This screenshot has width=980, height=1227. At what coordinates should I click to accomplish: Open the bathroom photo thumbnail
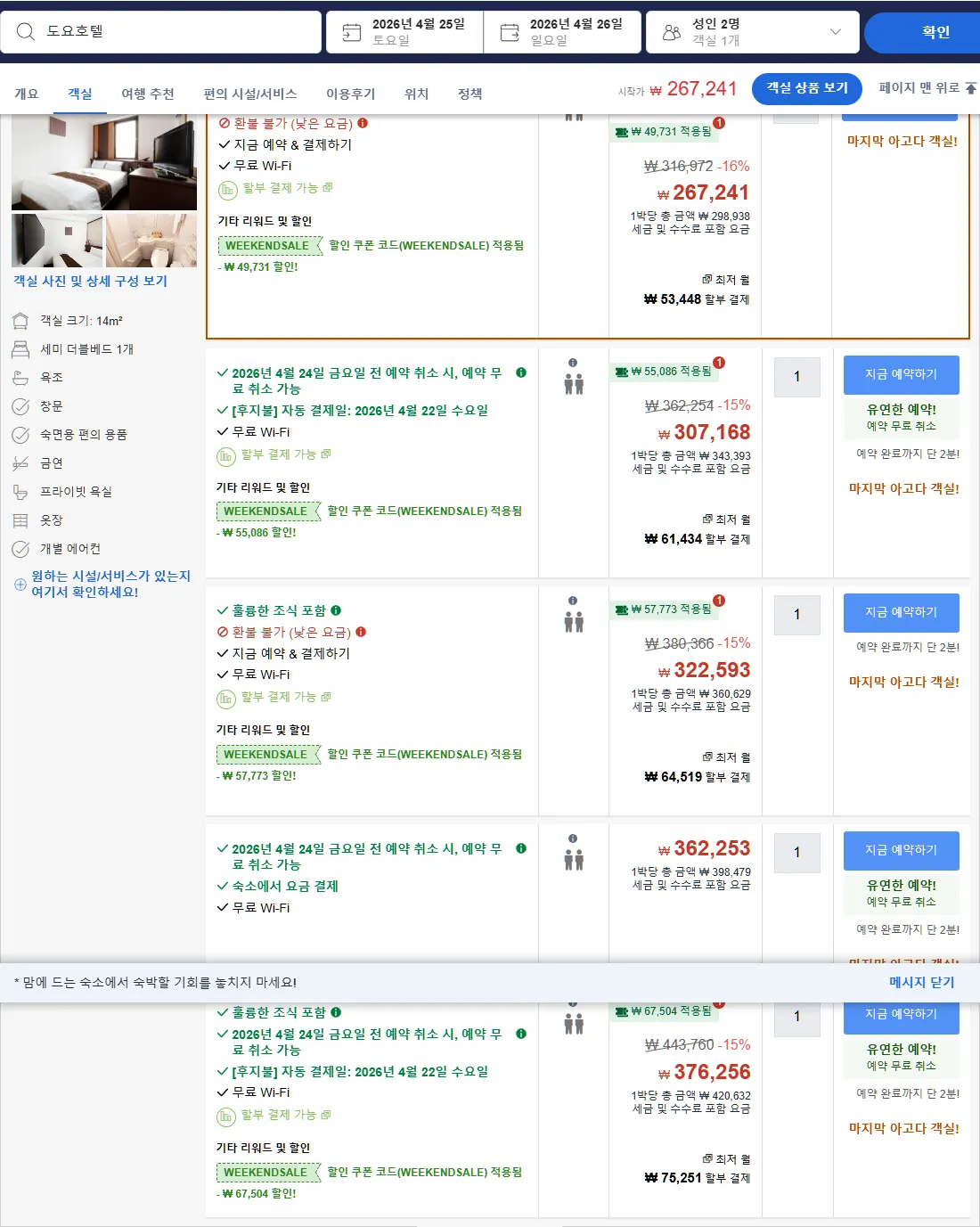pos(151,241)
